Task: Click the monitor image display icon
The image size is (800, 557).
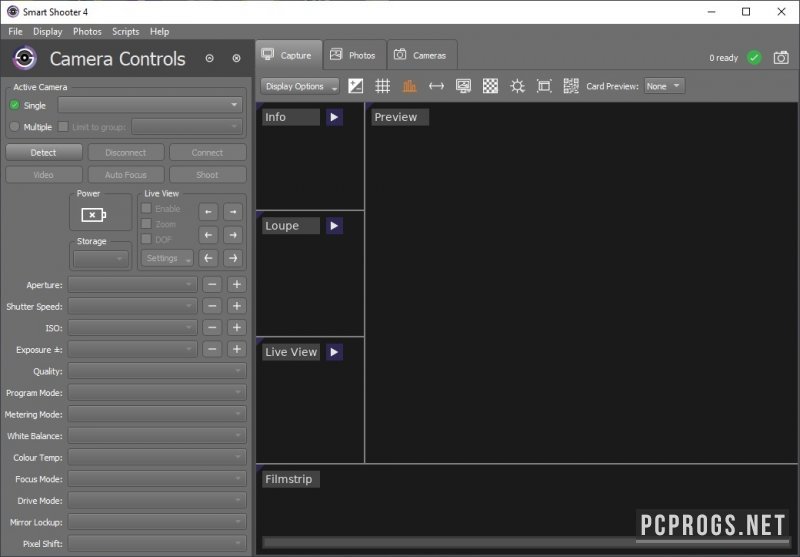Action: click(x=463, y=86)
